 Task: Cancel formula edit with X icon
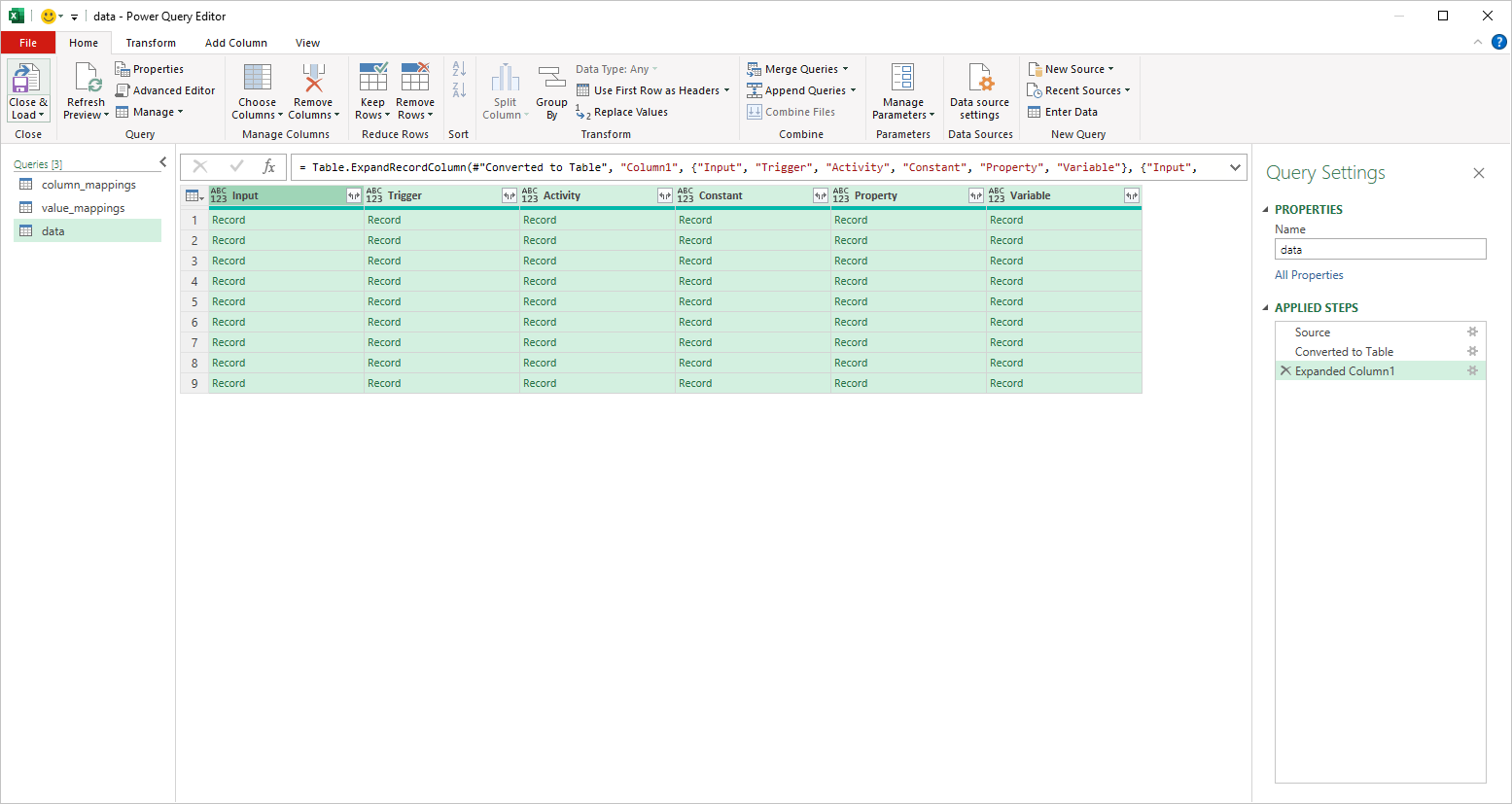pos(200,167)
